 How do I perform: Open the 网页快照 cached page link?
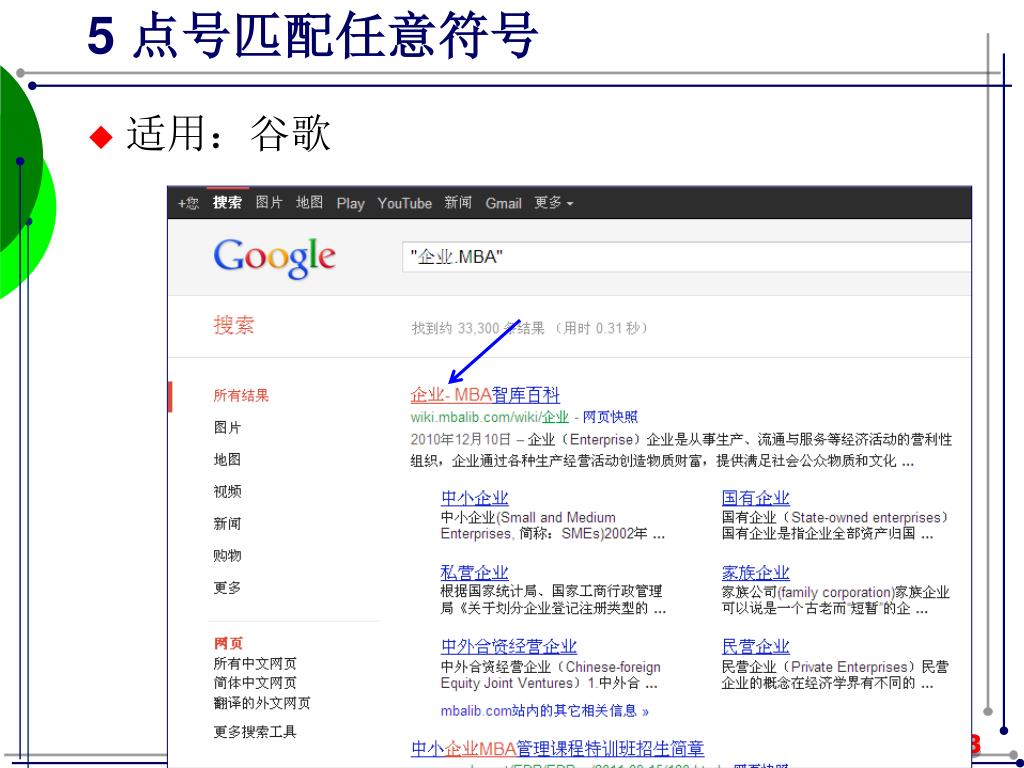pyautogui.click(x=610, y=417)
